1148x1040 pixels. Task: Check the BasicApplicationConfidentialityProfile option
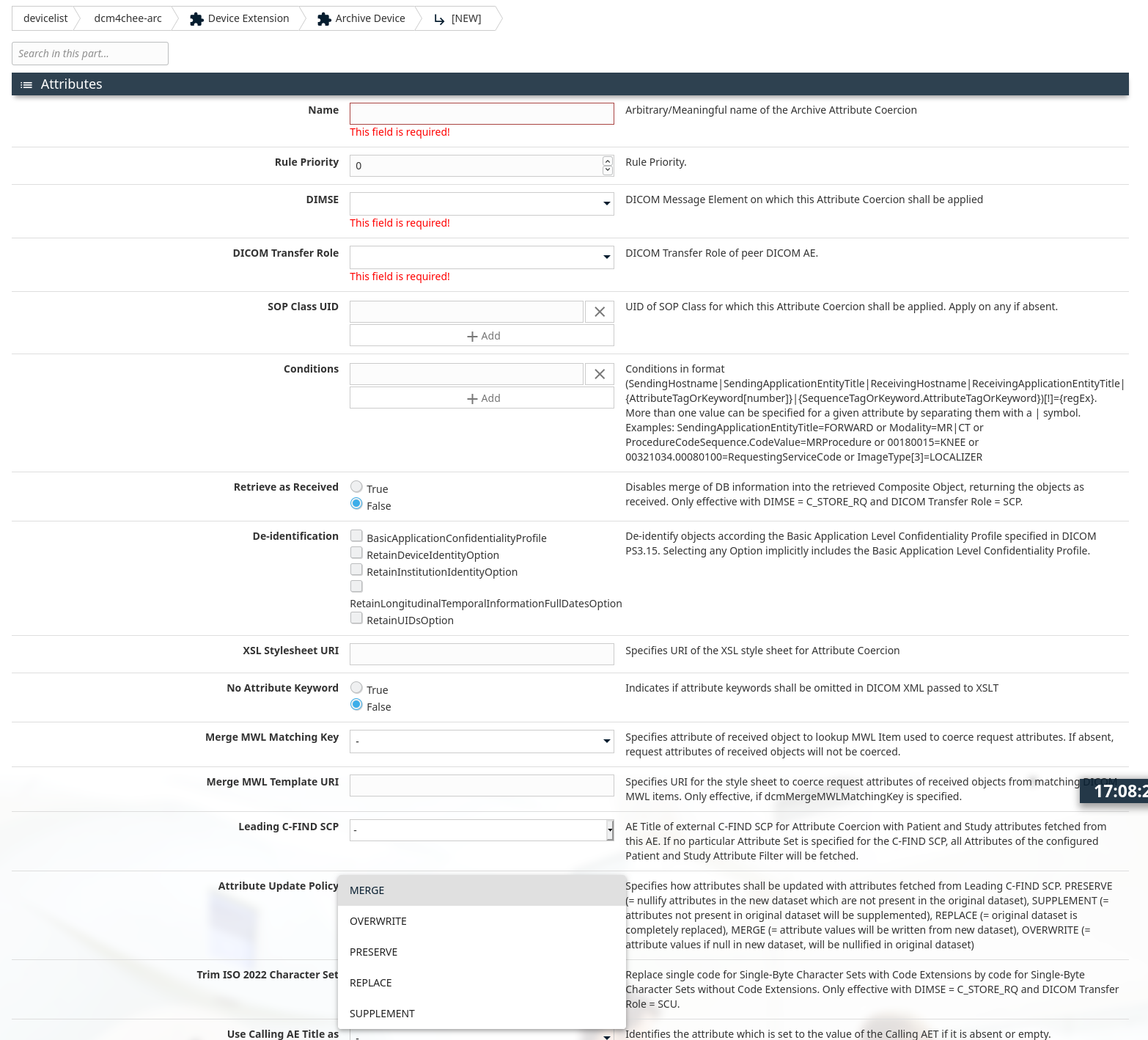[356, 535]
